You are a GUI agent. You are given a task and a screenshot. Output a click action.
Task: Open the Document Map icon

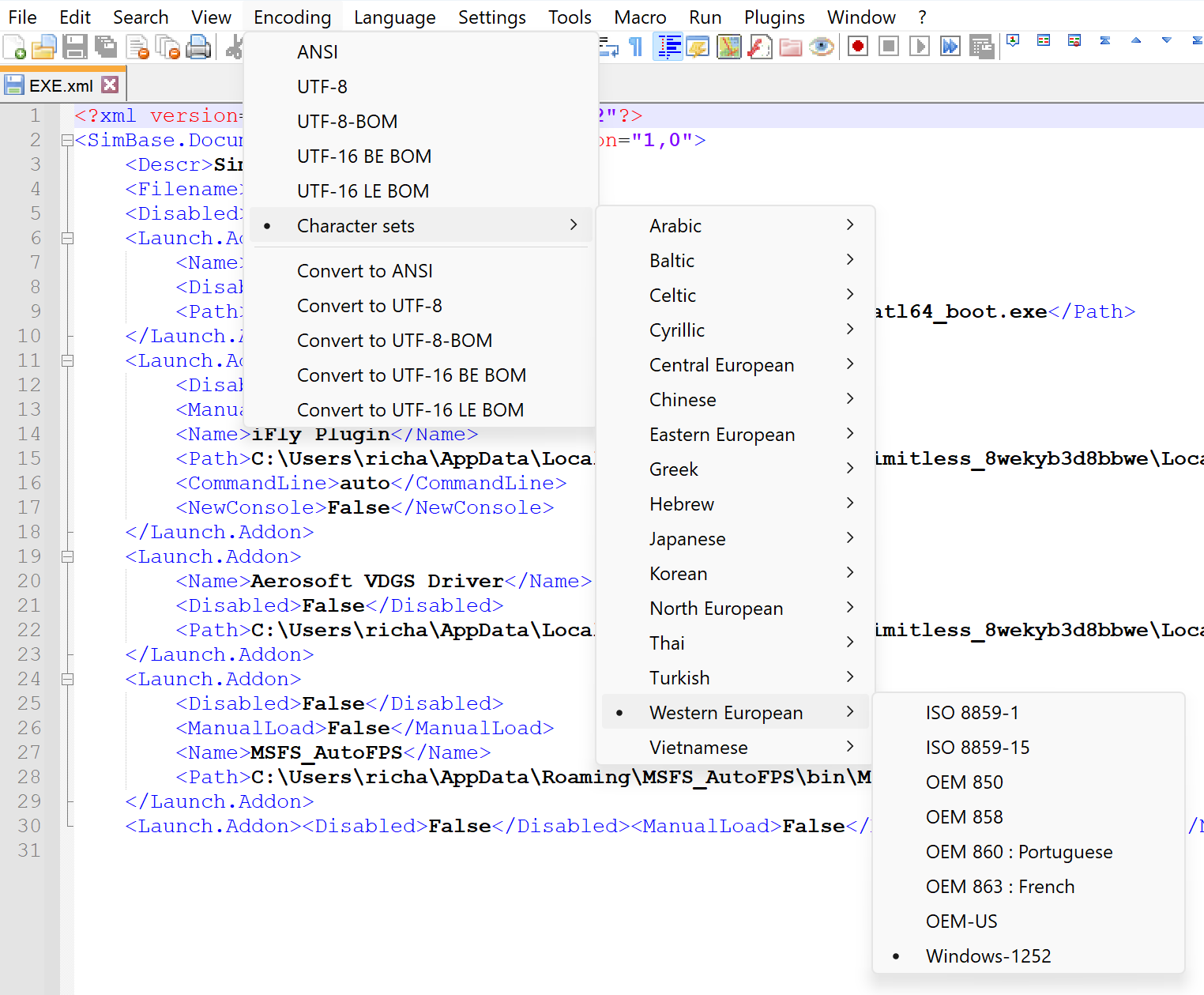729,47
